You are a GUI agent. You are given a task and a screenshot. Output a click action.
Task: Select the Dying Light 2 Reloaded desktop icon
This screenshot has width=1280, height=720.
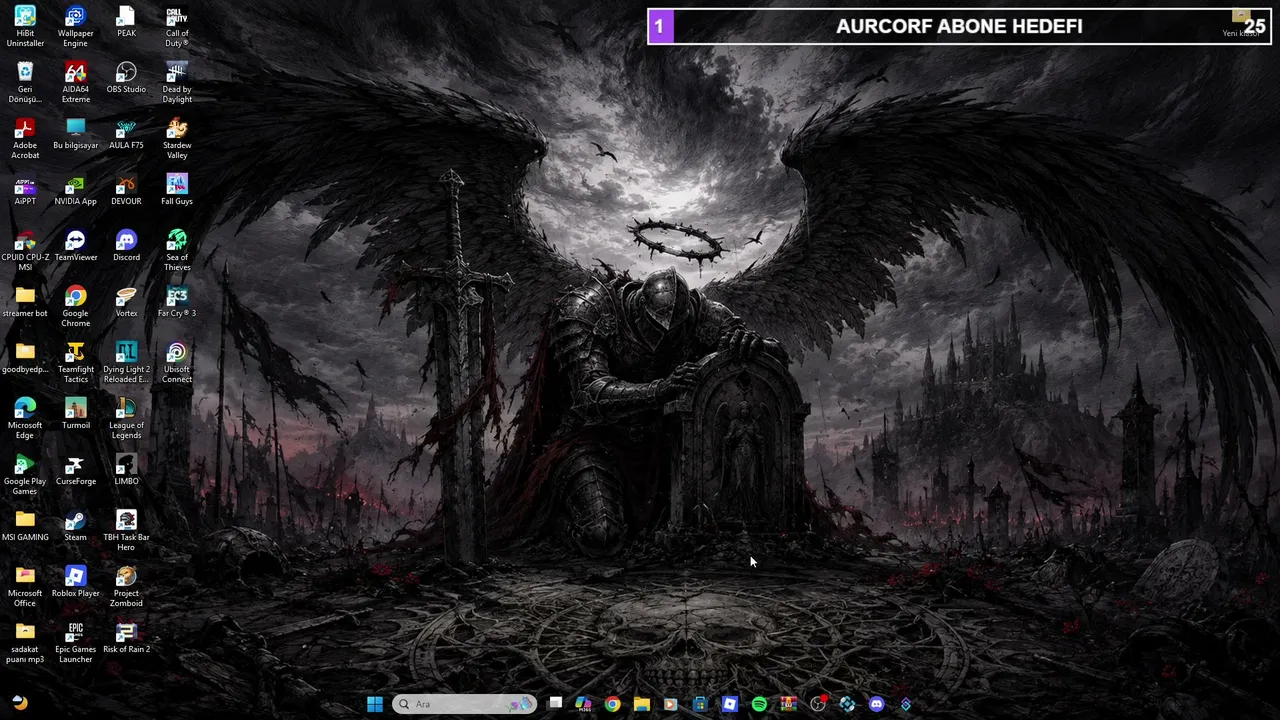pyautogui.click(x=126, y=363)
